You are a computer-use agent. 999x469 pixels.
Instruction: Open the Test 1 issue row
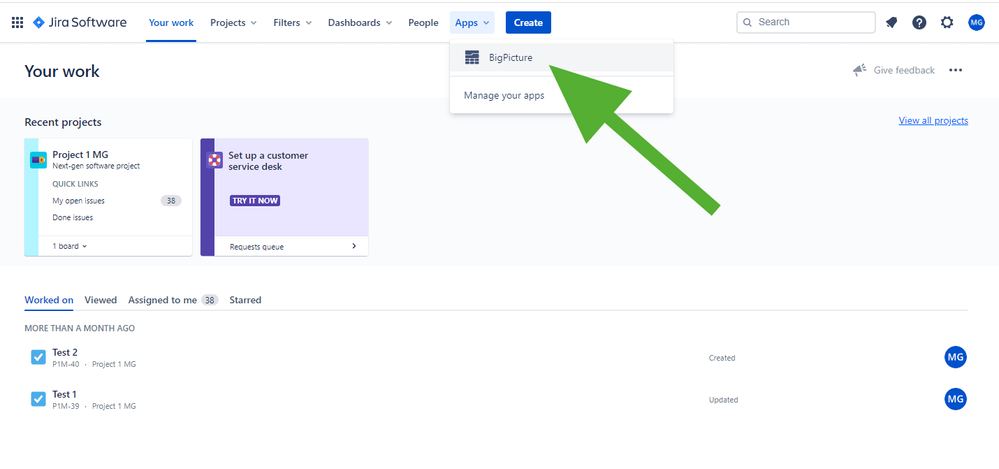click(x=496, y=399)
